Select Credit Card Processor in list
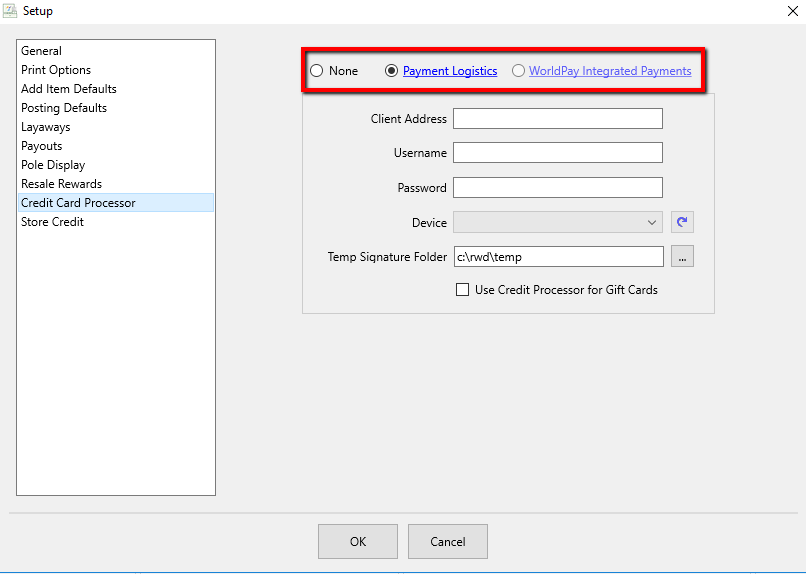 pyautogui.click(x=116, y=203)
